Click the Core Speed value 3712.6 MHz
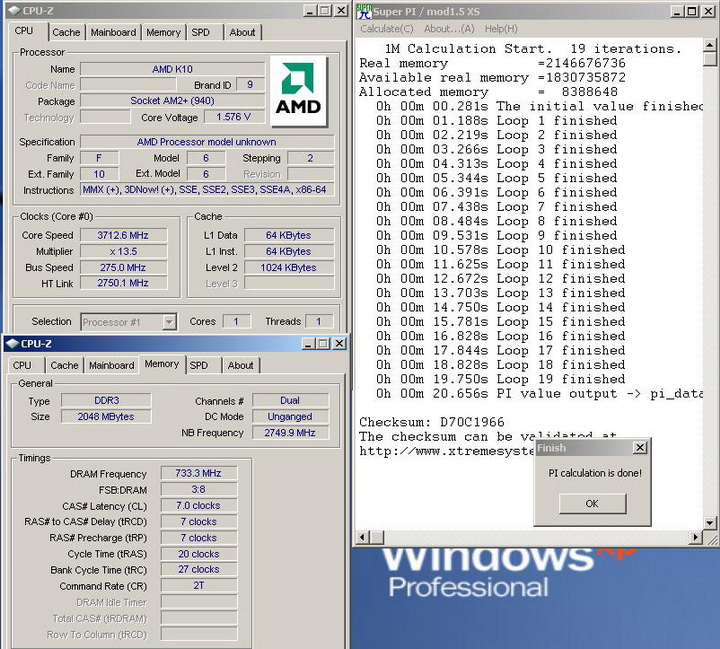 pos(123,235)
